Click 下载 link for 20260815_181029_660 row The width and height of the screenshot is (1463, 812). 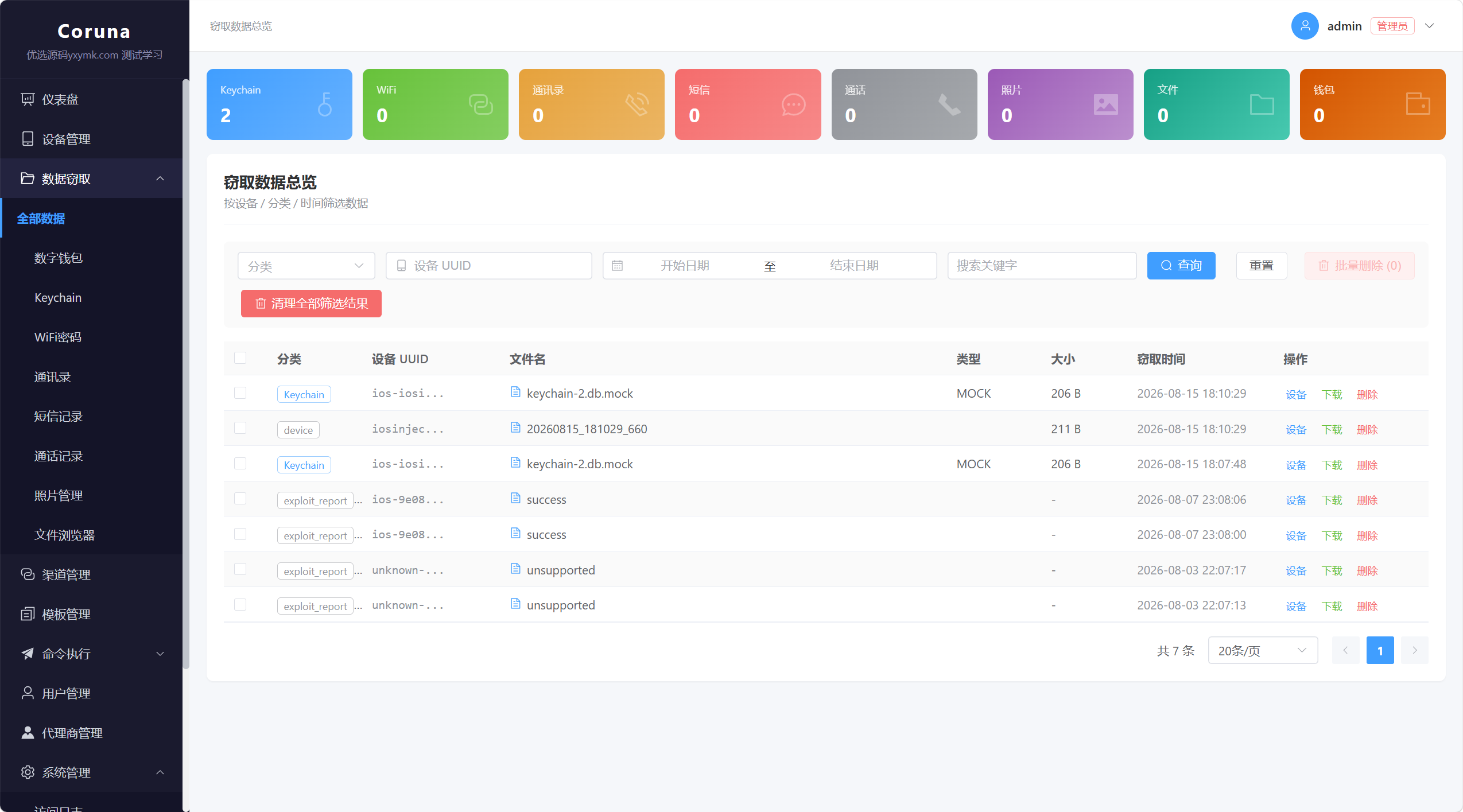tap(1332, 429)
